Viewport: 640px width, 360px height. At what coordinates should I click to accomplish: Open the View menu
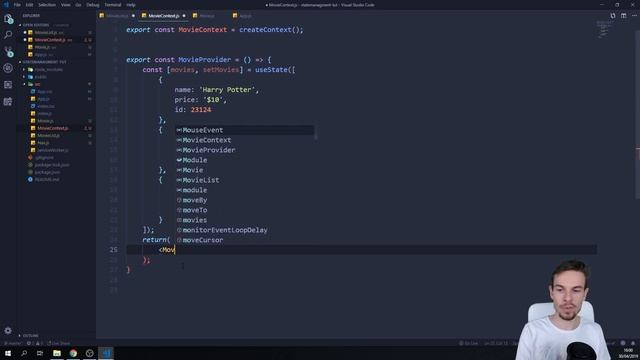pos(65,5)
